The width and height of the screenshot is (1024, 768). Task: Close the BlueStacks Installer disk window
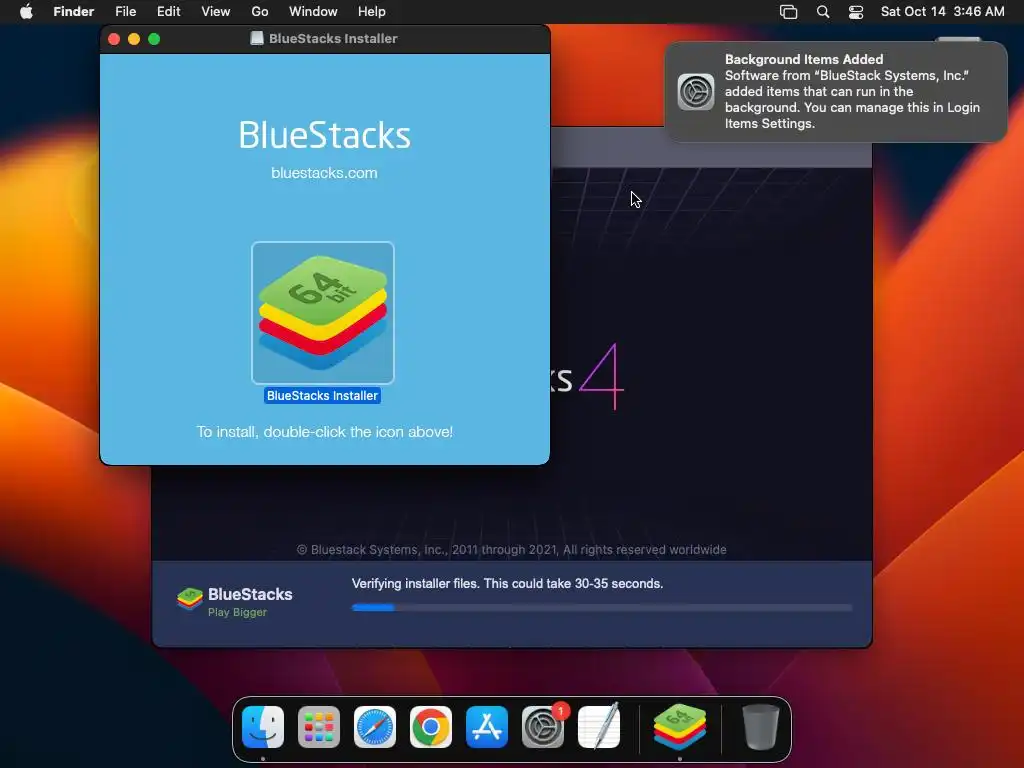[x=114, y=39]
